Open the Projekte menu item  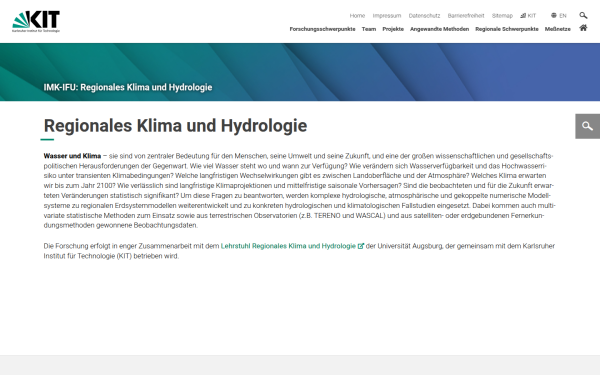pyautogui.click(x=393, y=29)
